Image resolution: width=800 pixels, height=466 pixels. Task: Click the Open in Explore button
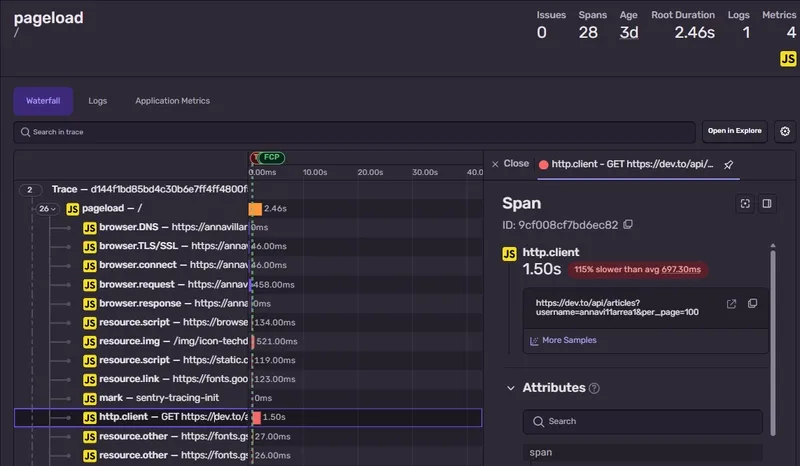(x=734, y=131)
